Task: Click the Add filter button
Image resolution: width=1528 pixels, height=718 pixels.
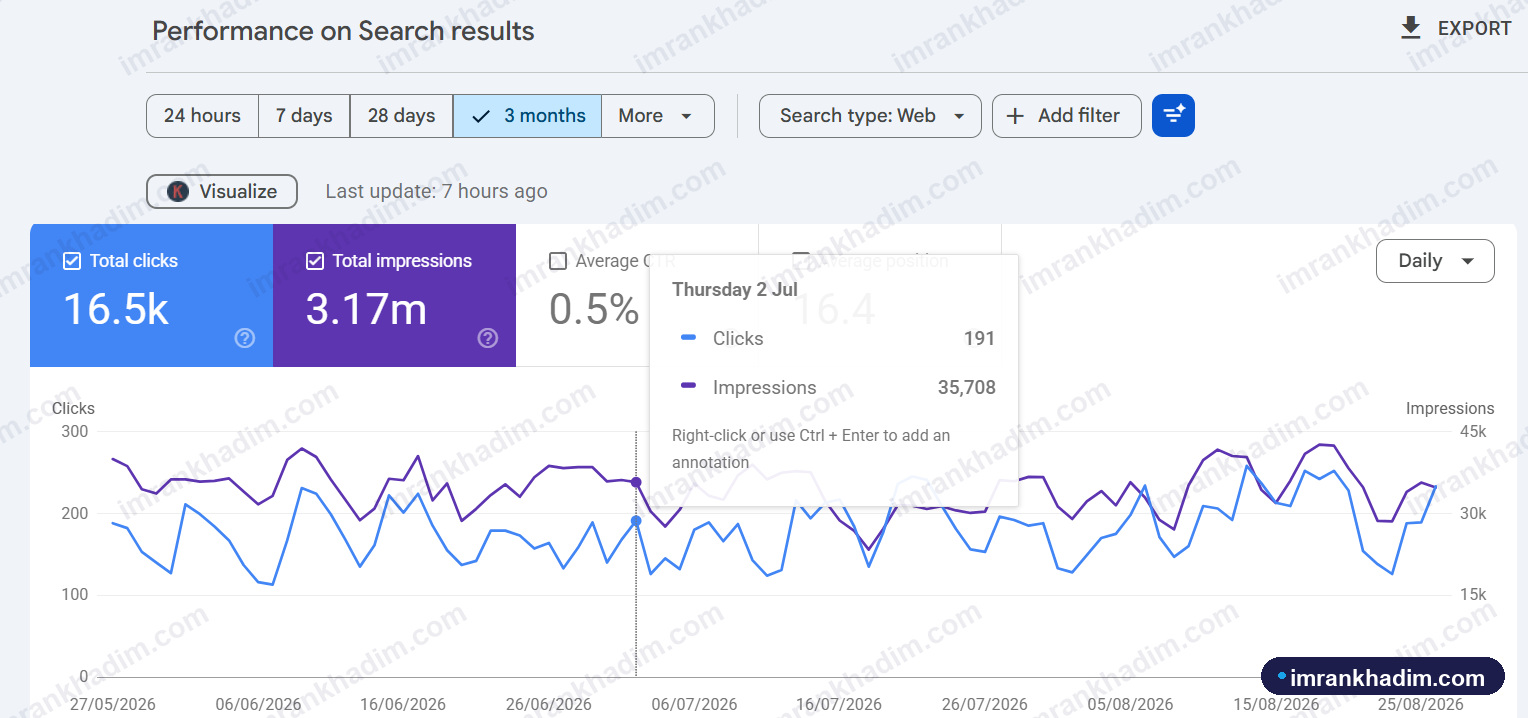Action: [x=1067, y=116]
